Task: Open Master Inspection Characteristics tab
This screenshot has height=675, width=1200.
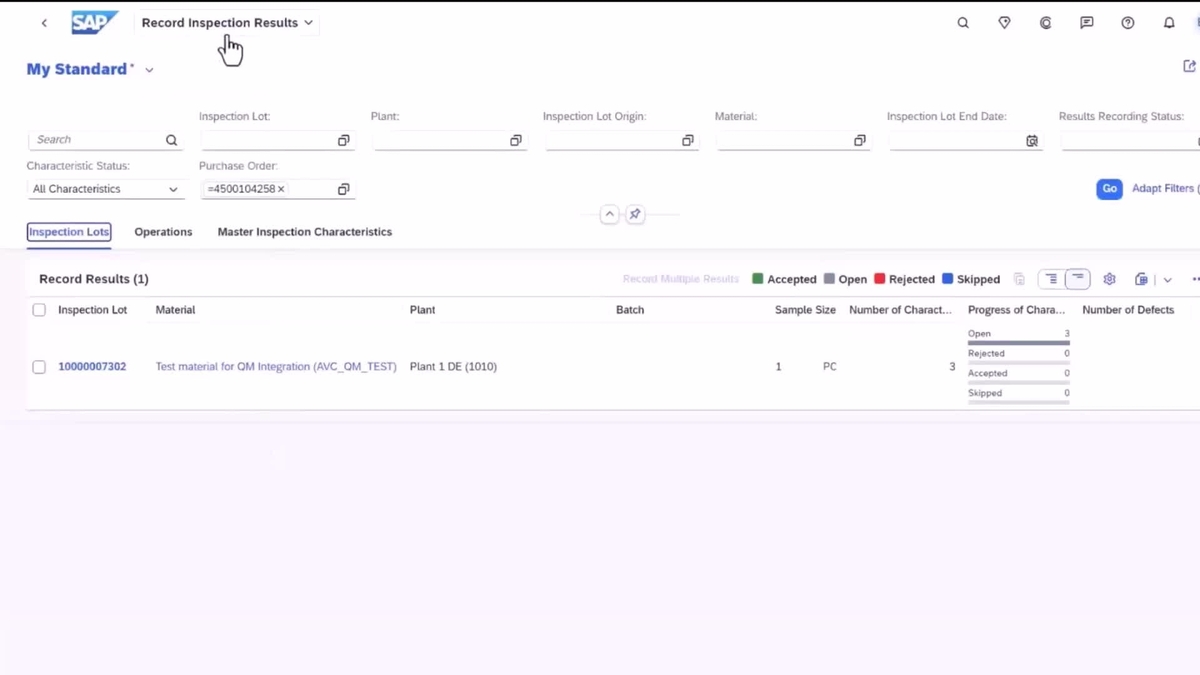Action: click(x=304, y=232)
